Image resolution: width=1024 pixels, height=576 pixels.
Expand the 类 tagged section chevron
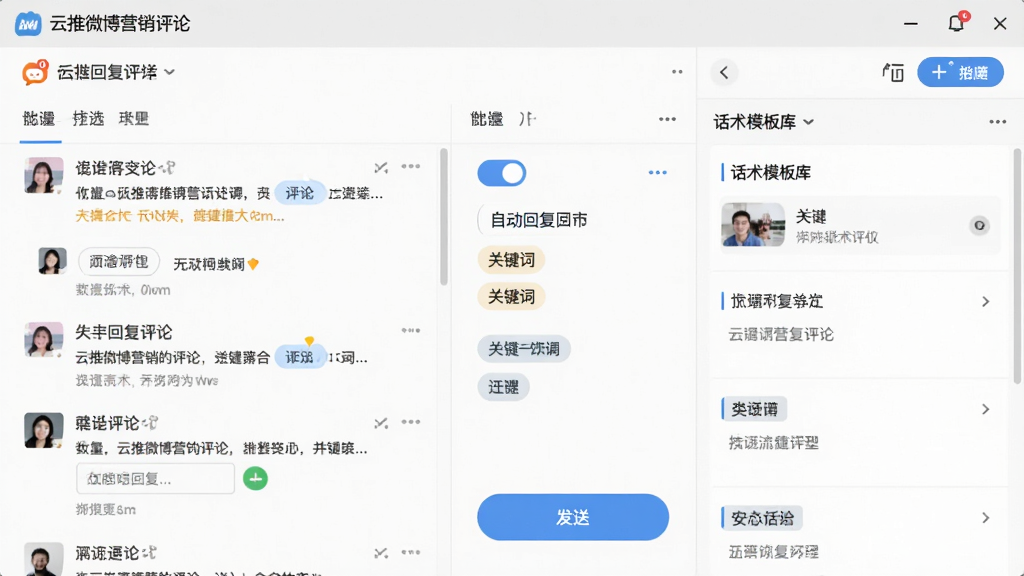pos(985,409)
